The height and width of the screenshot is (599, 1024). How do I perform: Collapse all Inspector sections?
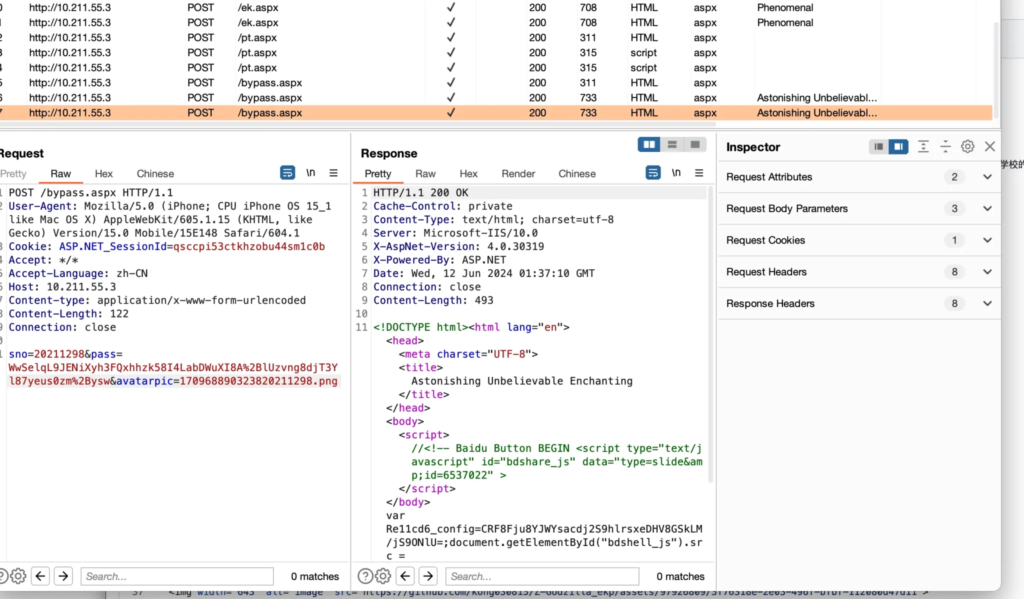[946, 147]
